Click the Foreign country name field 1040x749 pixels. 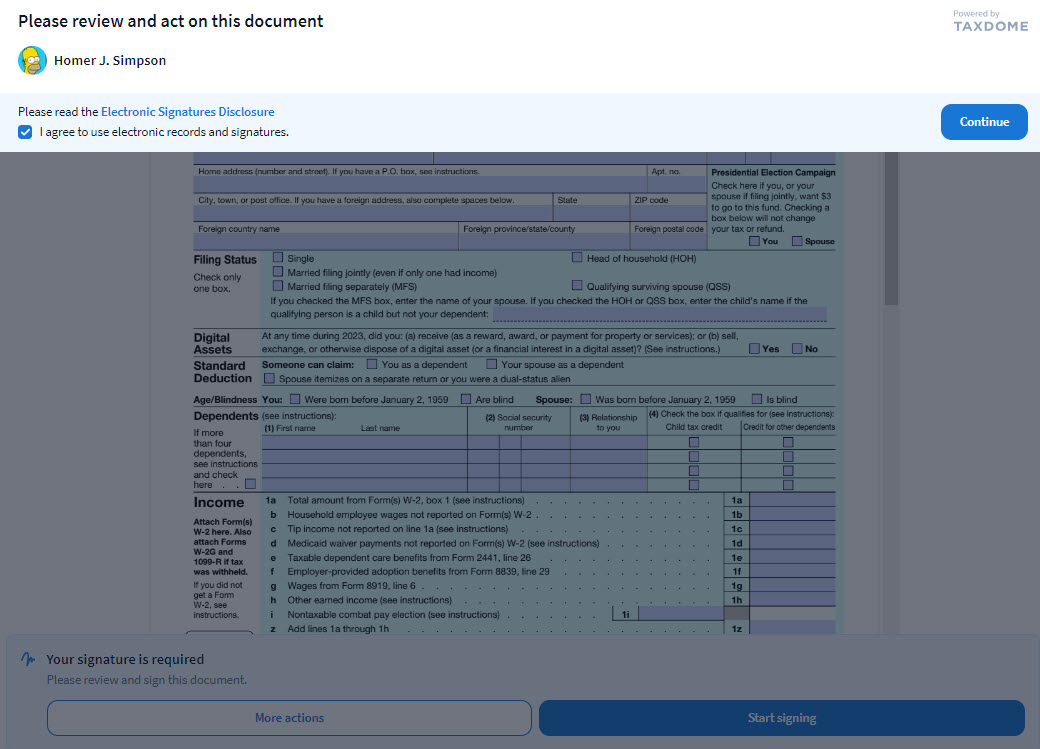click(325, 242)
